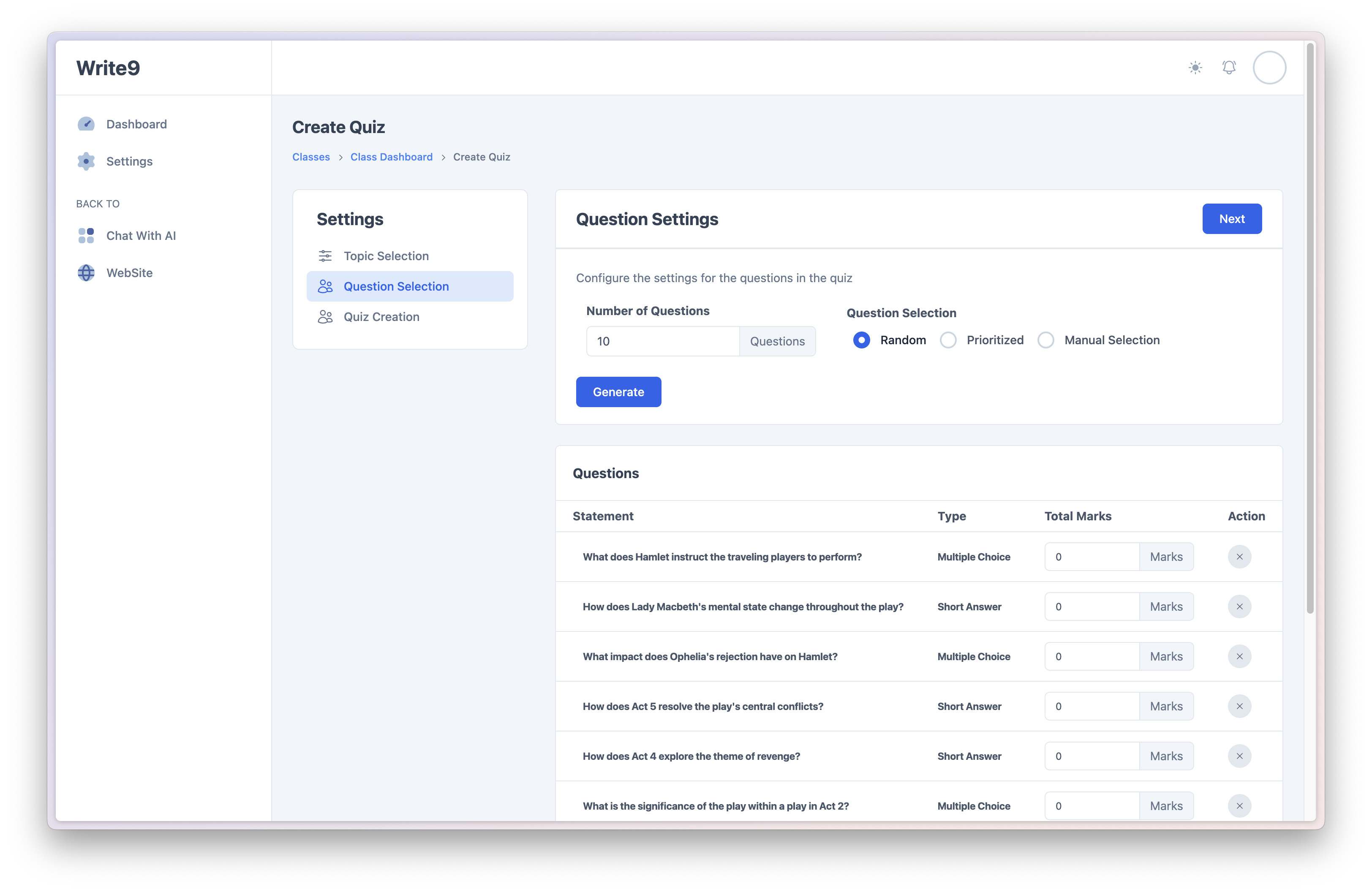Click the Dashboard gauge icon
The image size is (1372, 892).
(86, 124)
